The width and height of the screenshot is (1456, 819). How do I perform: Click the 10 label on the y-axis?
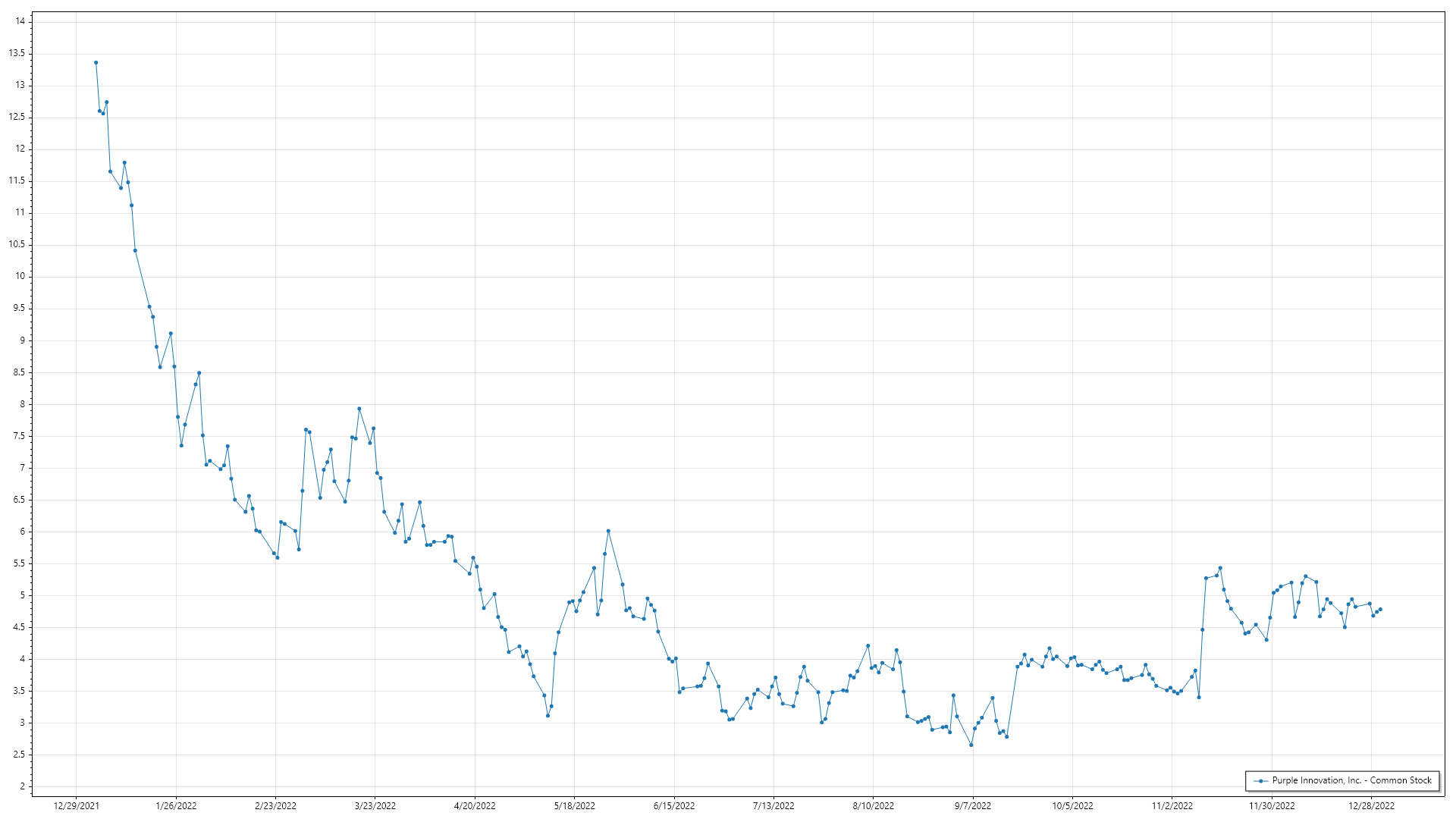coord(20,276)
